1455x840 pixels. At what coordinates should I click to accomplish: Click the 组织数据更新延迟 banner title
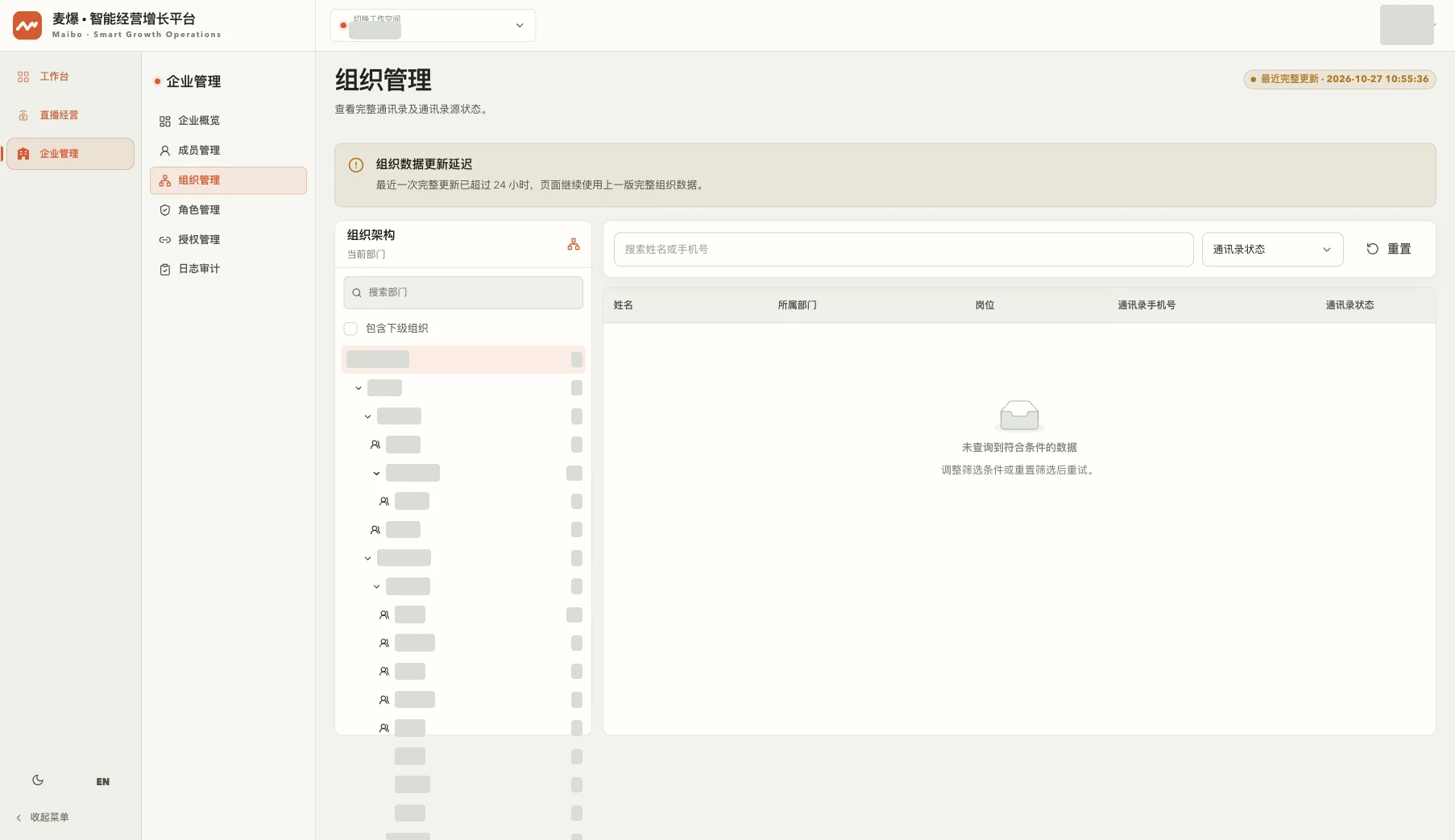point(424,164)
